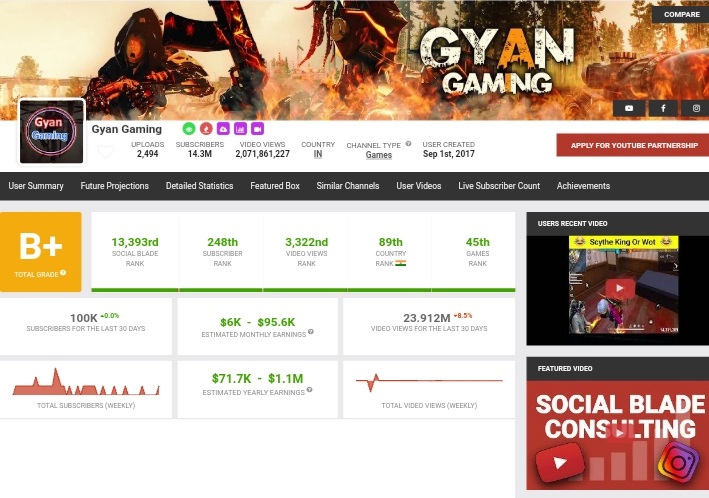Open the channel's Facebook link icon
This screenshot has width=709, height=498.
663,108
